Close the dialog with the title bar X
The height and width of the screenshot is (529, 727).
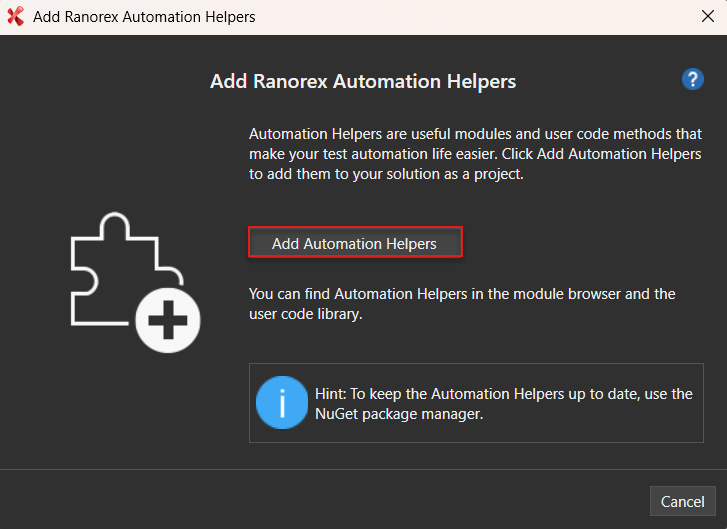(x=708, y=16)
